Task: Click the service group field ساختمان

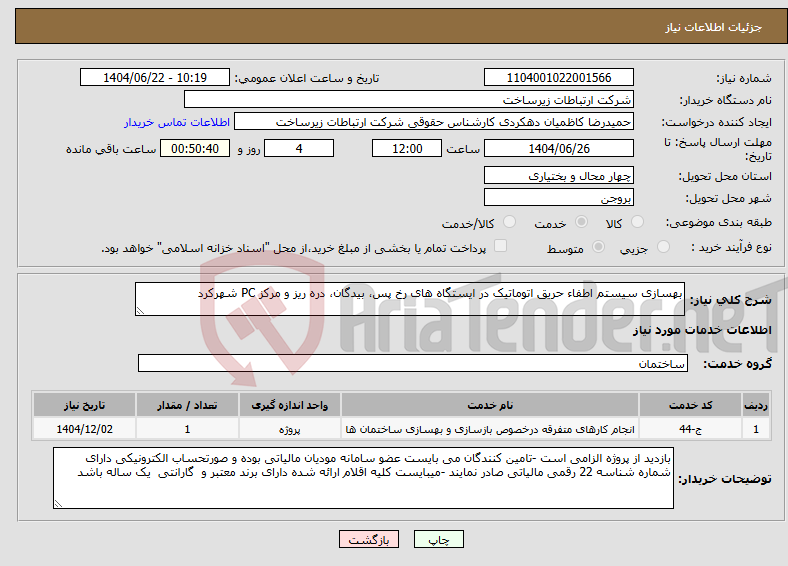Action: point(413,363)
